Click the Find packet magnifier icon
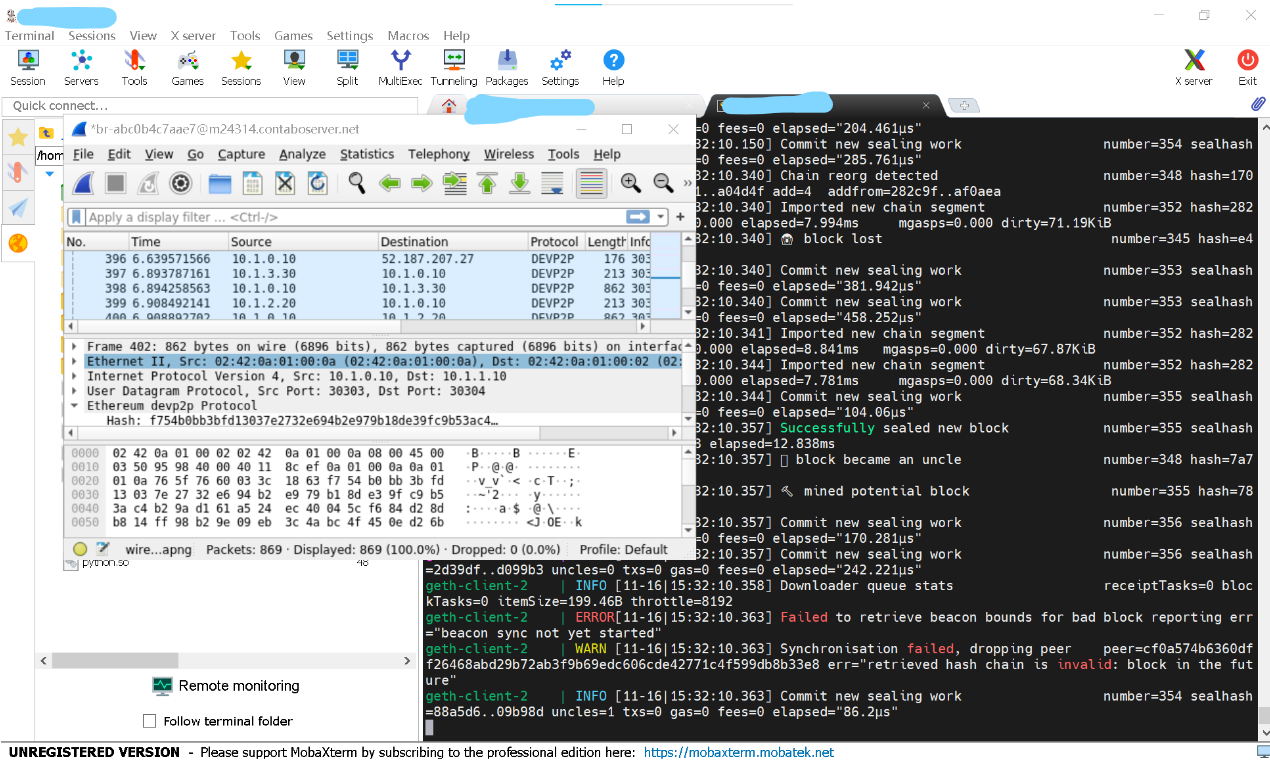Viewport: 1270px width, 760px height. click(x=357, y=183)
